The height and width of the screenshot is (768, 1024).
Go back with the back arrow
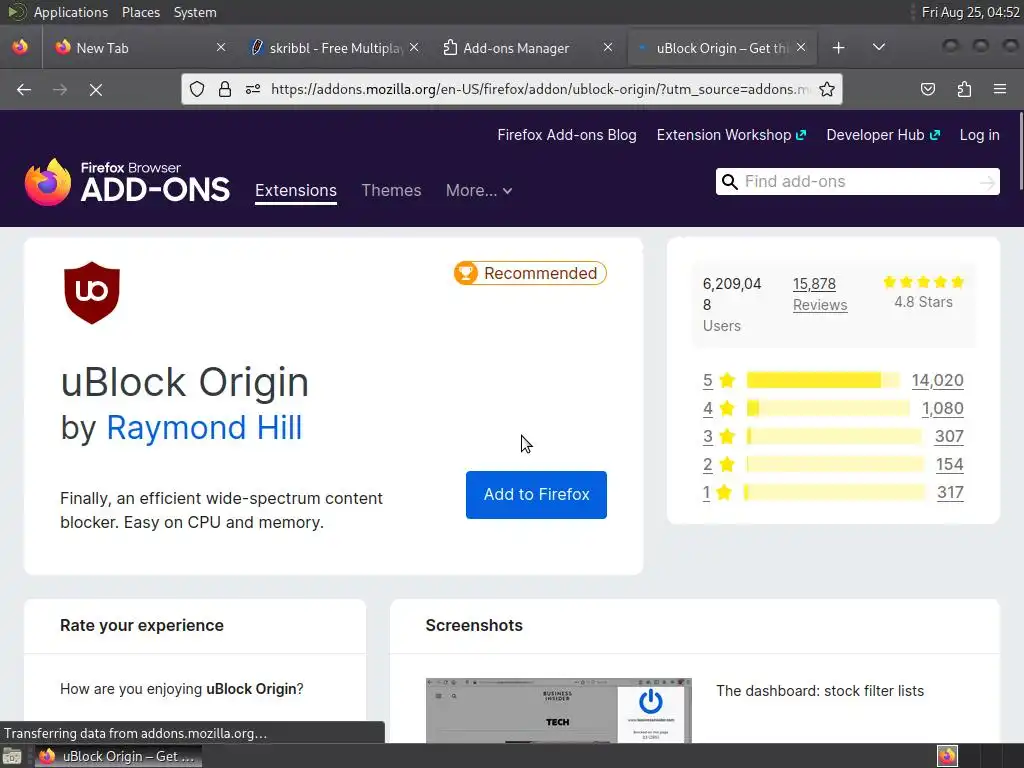click(24, 89)
